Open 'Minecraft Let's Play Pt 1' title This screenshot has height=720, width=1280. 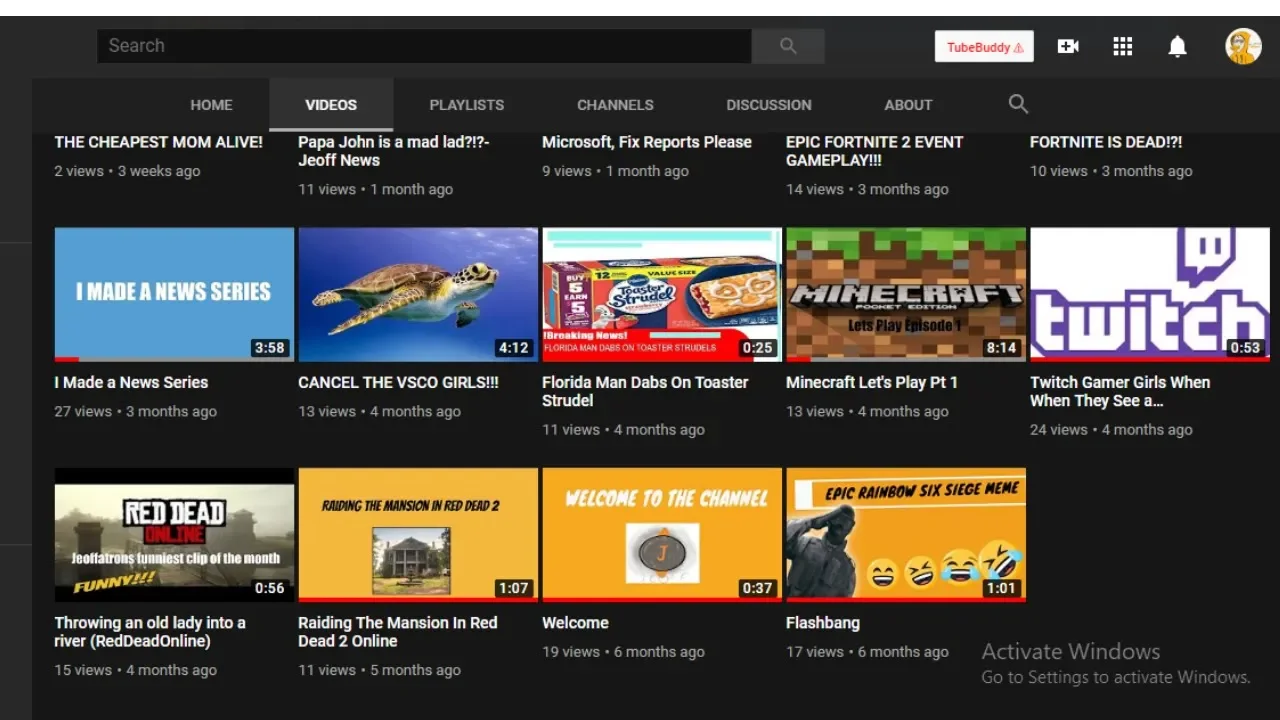pos(872,382)
